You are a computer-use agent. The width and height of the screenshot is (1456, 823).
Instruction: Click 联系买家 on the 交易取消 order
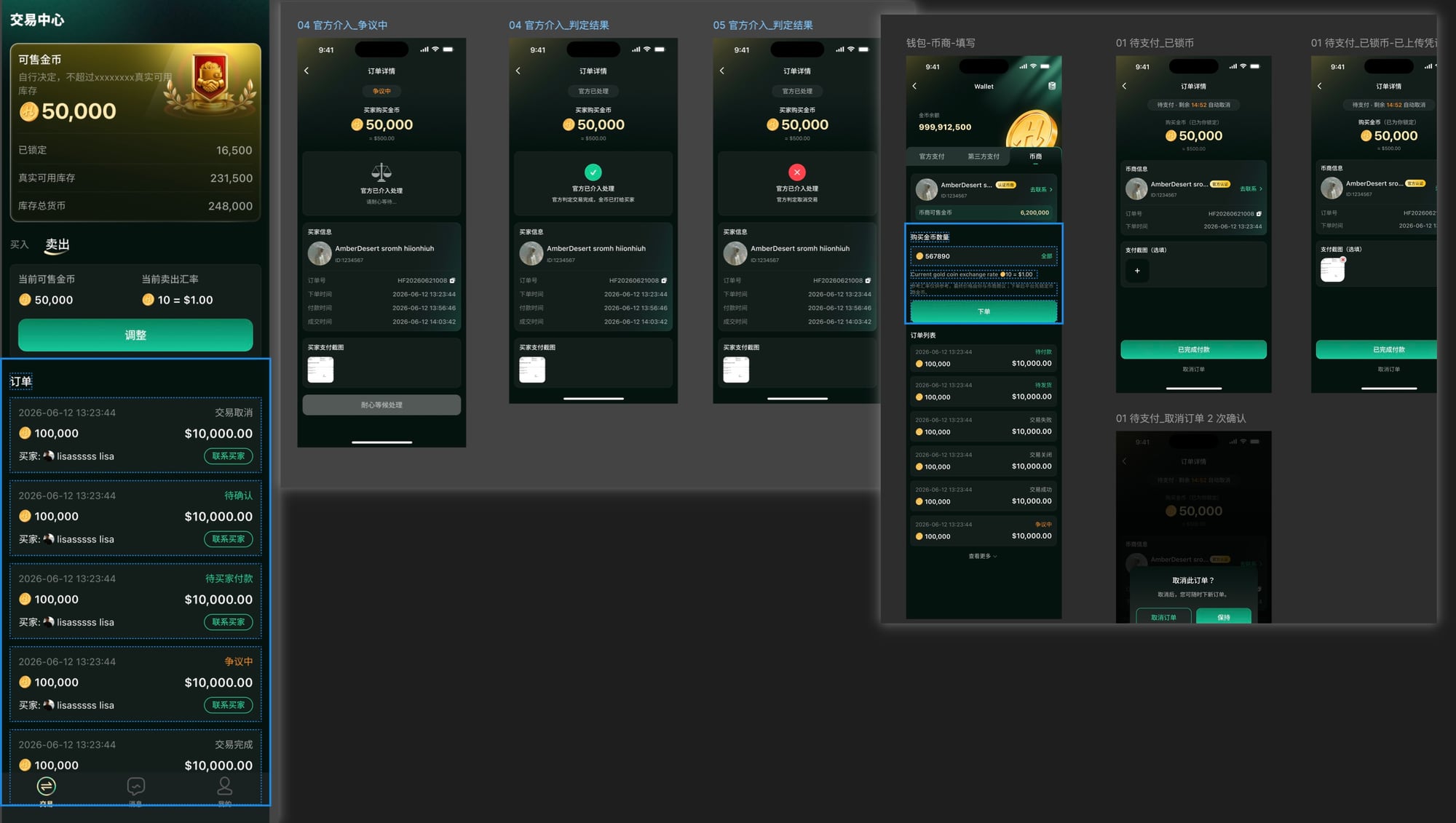(229, 456)
